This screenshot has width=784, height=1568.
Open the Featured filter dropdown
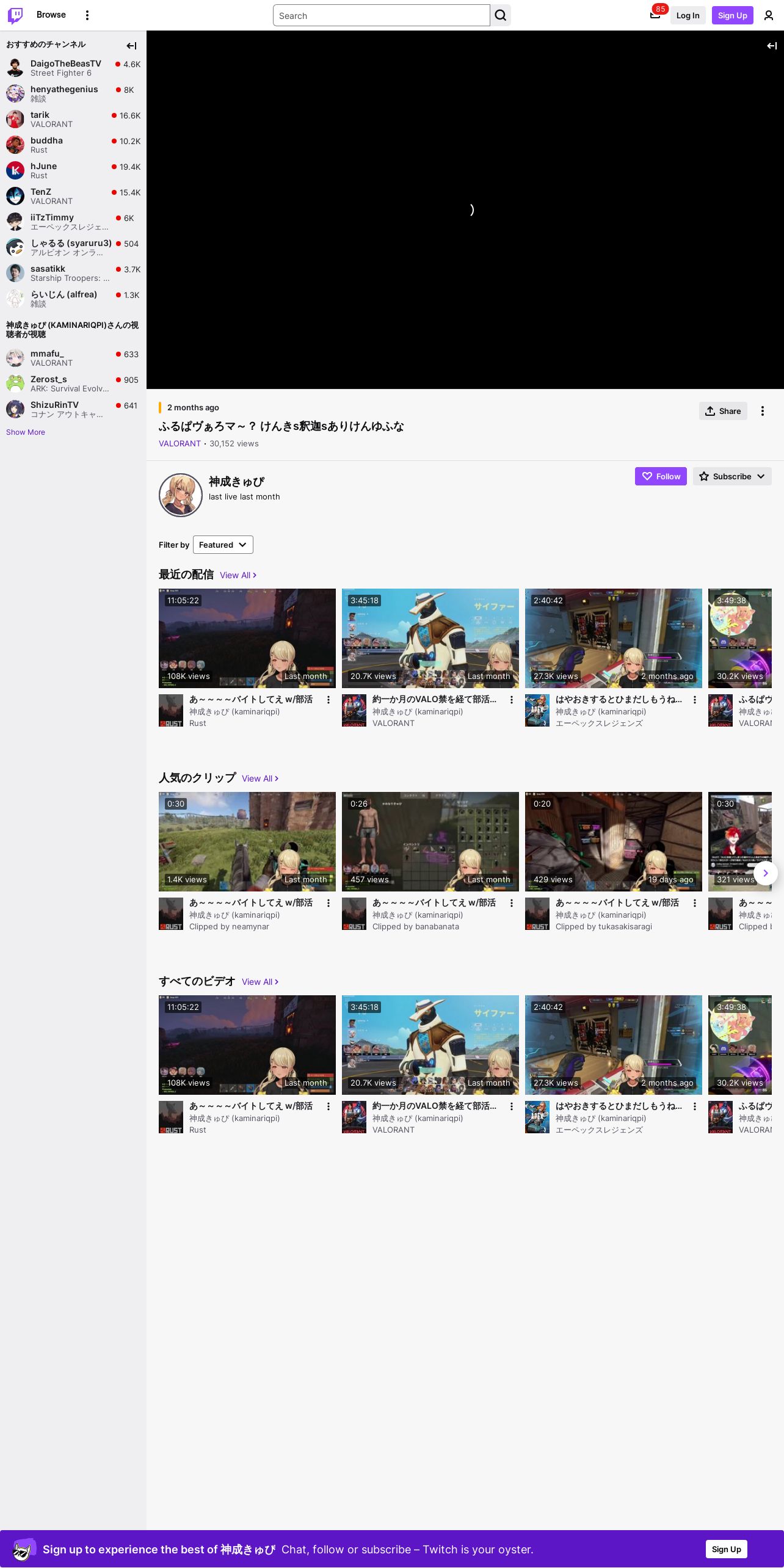[223, 545]
